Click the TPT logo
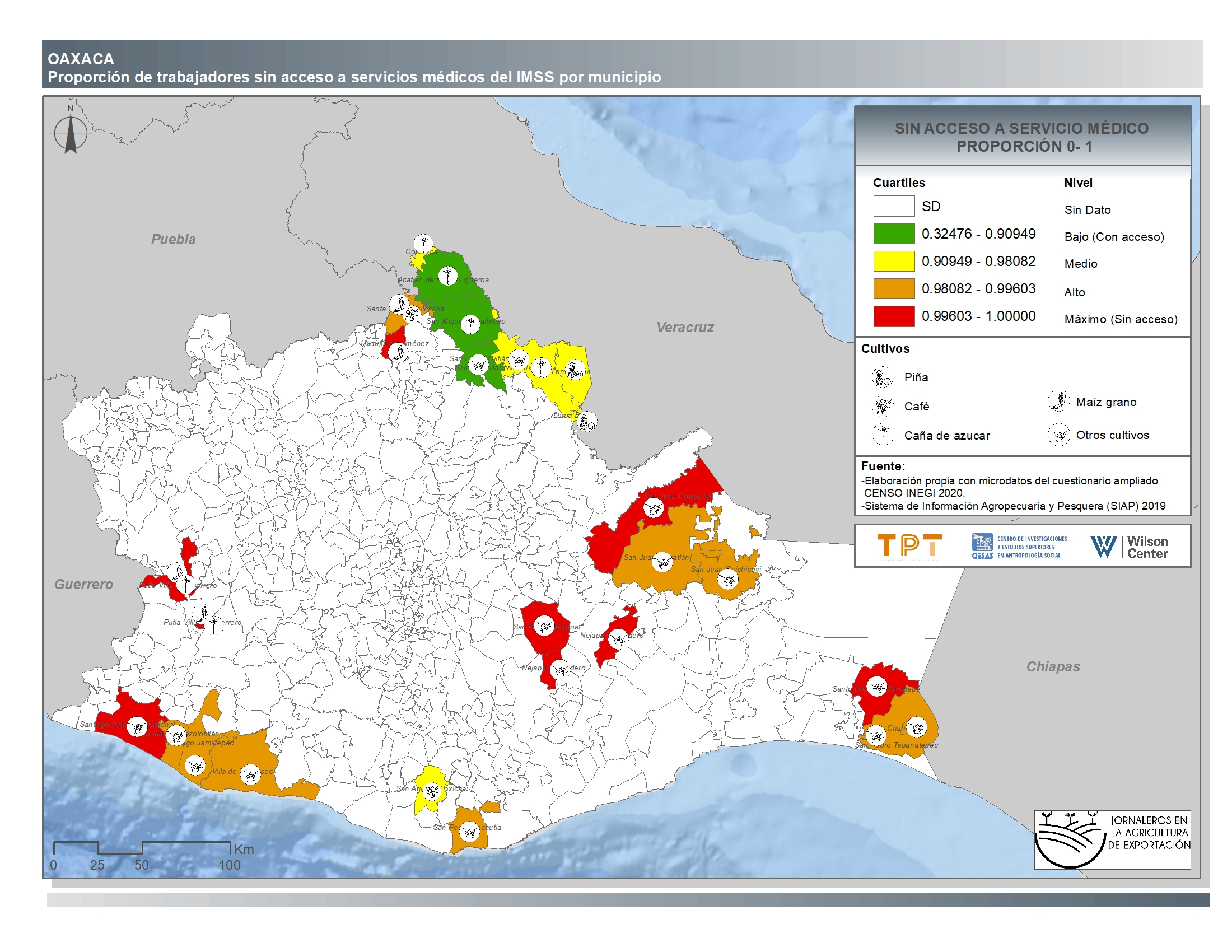1232x952 pixels. point(909,547)
